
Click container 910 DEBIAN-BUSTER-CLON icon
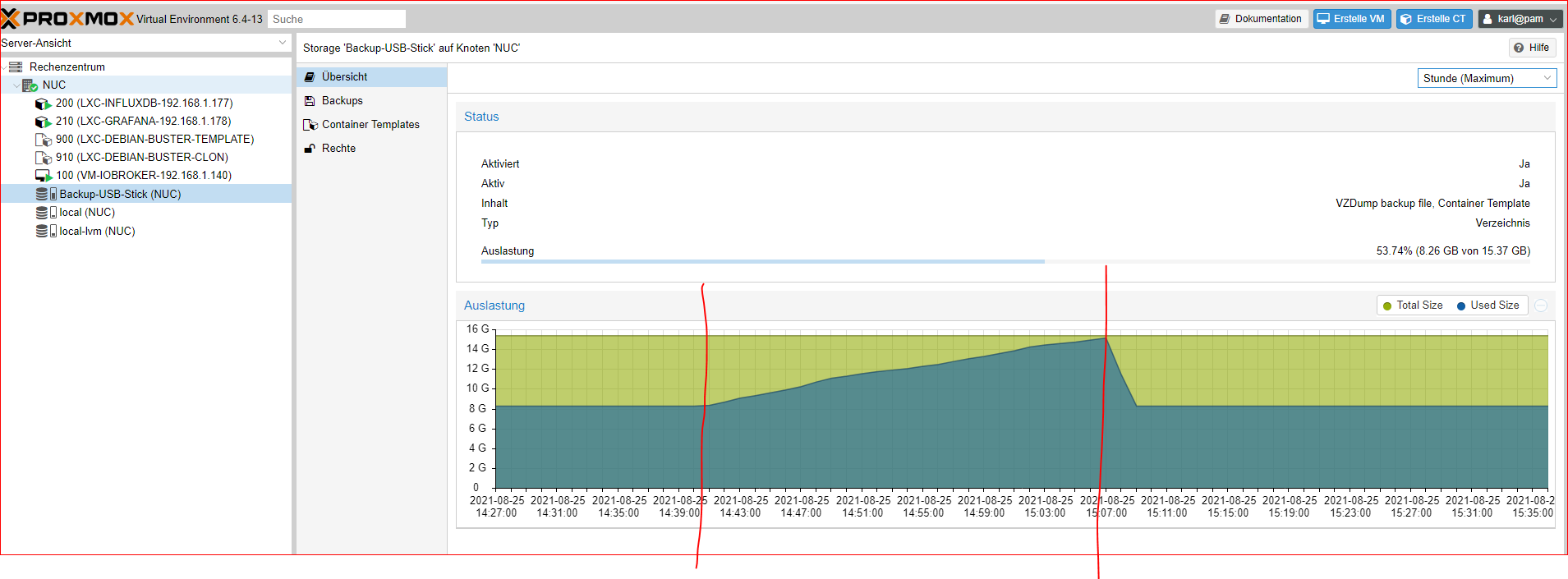click(43, 158)
